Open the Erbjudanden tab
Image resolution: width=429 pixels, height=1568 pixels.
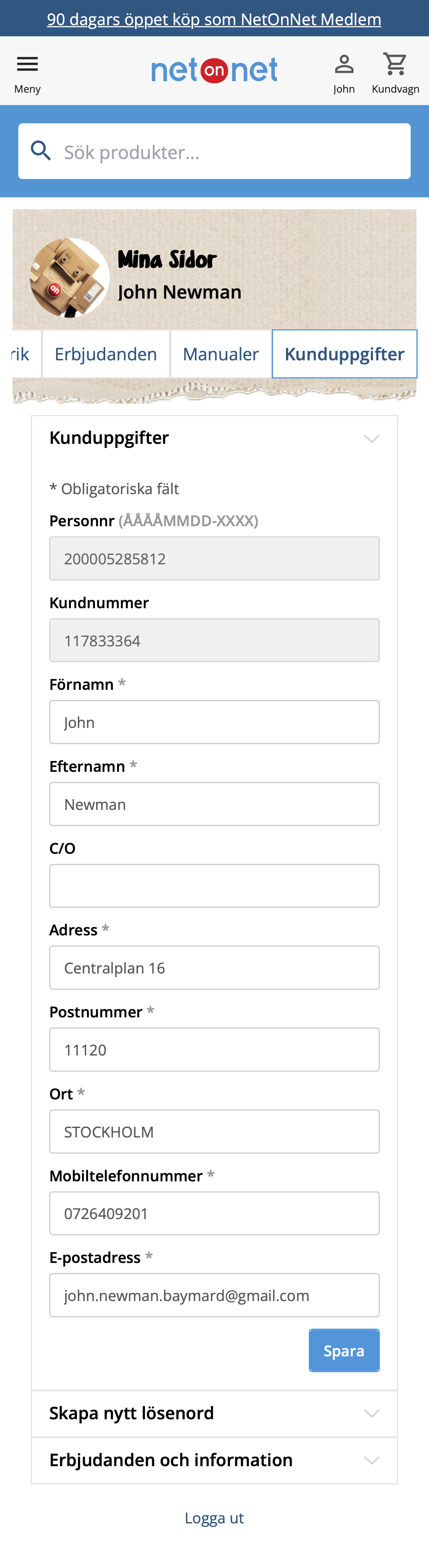(x=105, y=353)
